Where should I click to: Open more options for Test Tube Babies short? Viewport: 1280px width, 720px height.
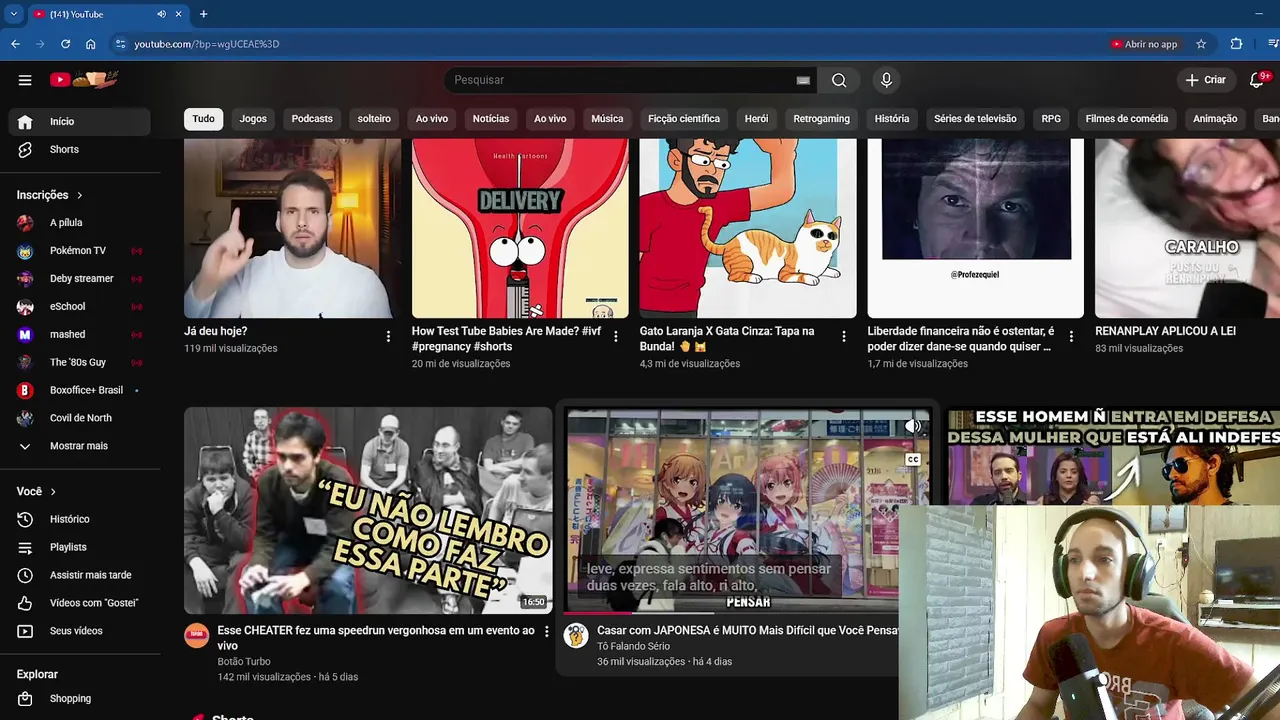[616, 337]
